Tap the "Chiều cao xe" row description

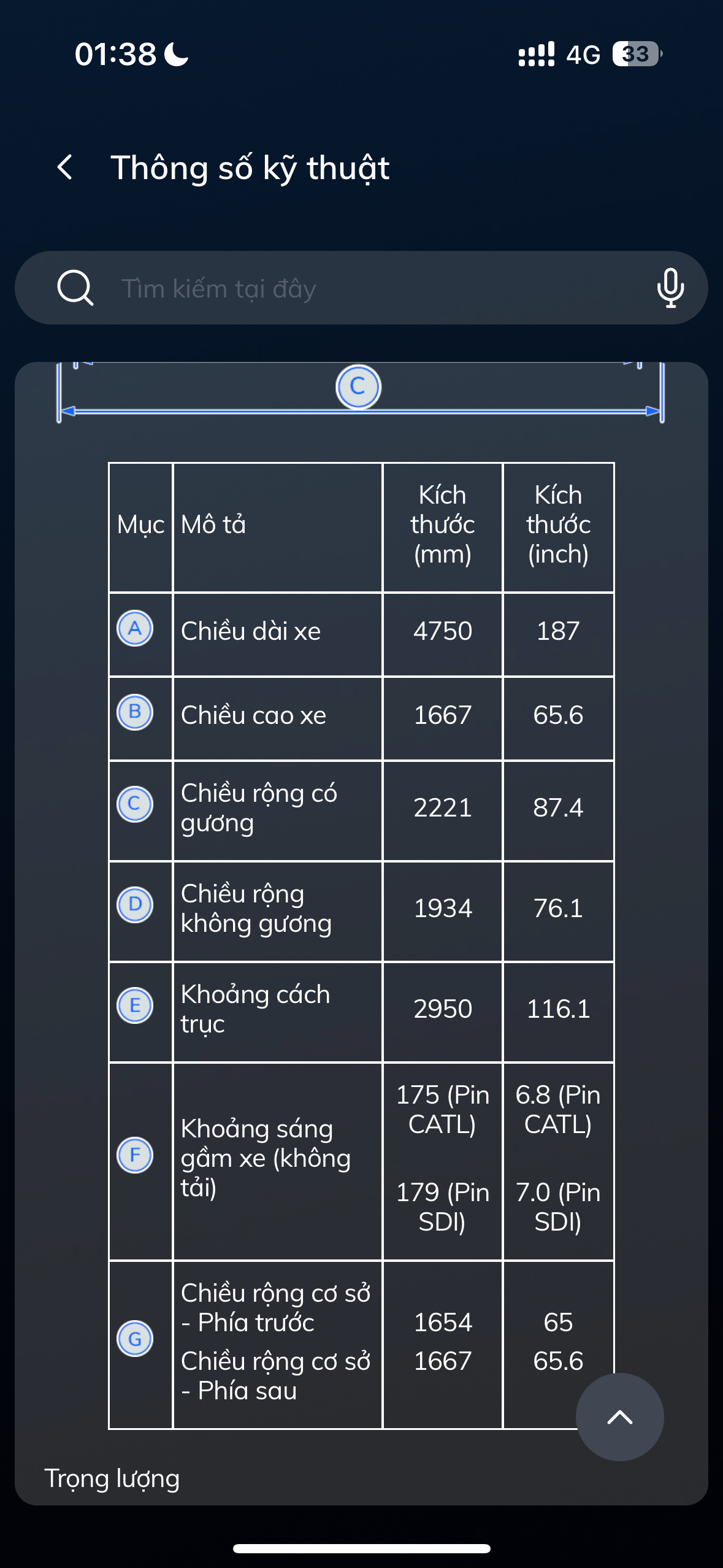click(254, 715)
